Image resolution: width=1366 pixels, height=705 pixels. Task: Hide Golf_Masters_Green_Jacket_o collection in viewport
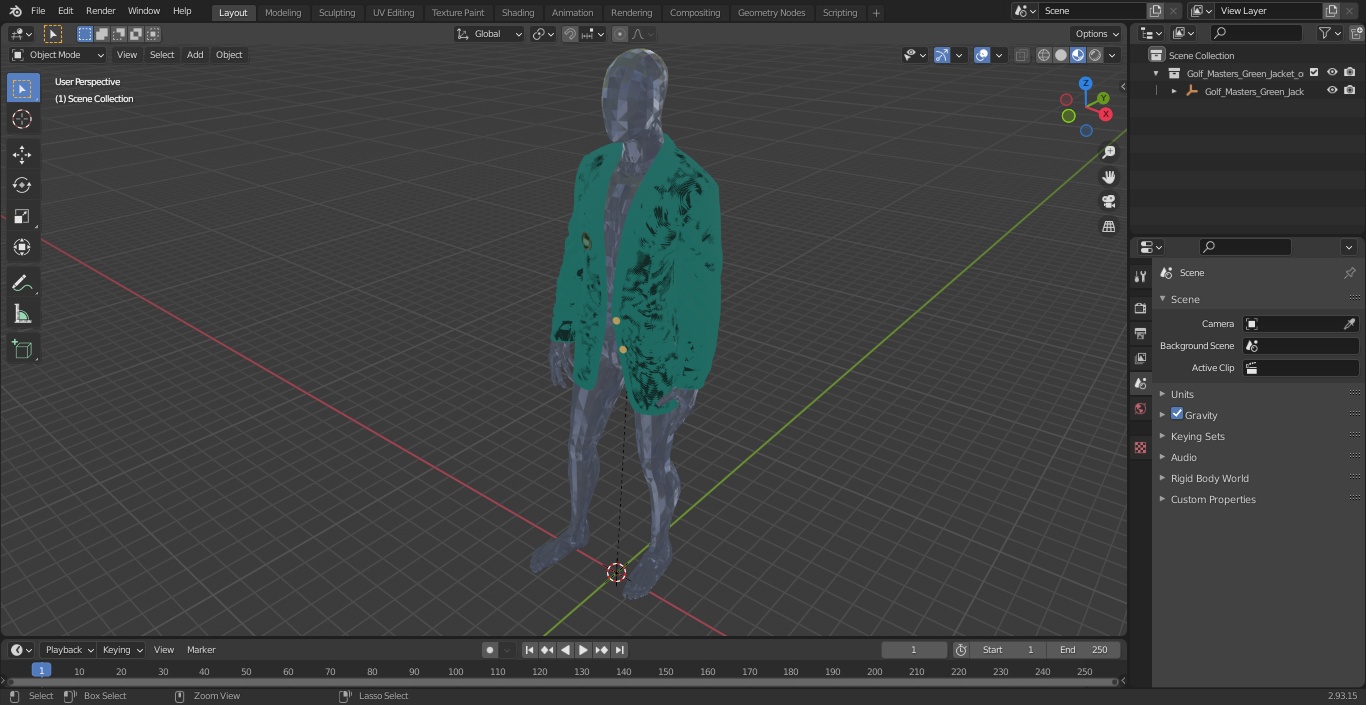click(1332, 73)
